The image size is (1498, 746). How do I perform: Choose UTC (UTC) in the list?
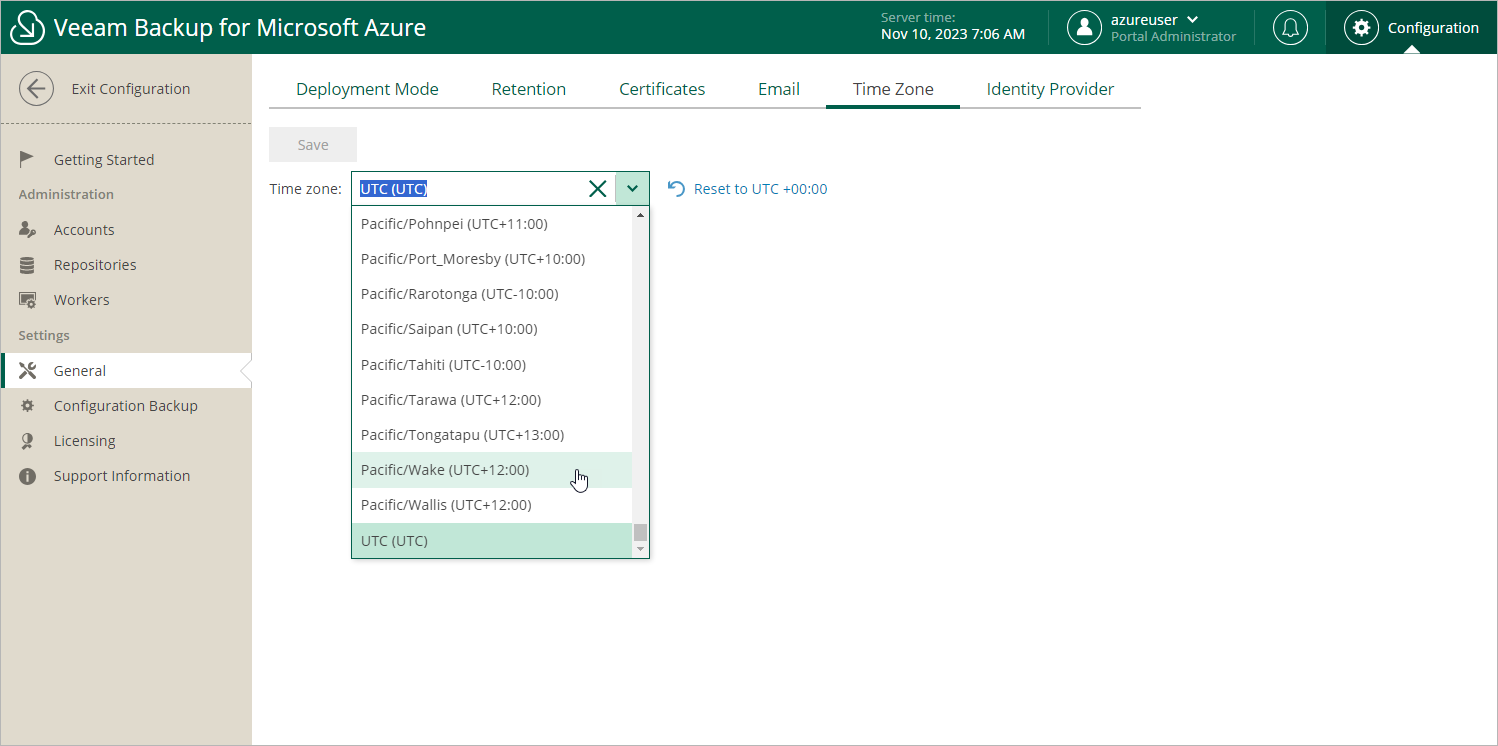pyautogui.click(x=492, y=541)
